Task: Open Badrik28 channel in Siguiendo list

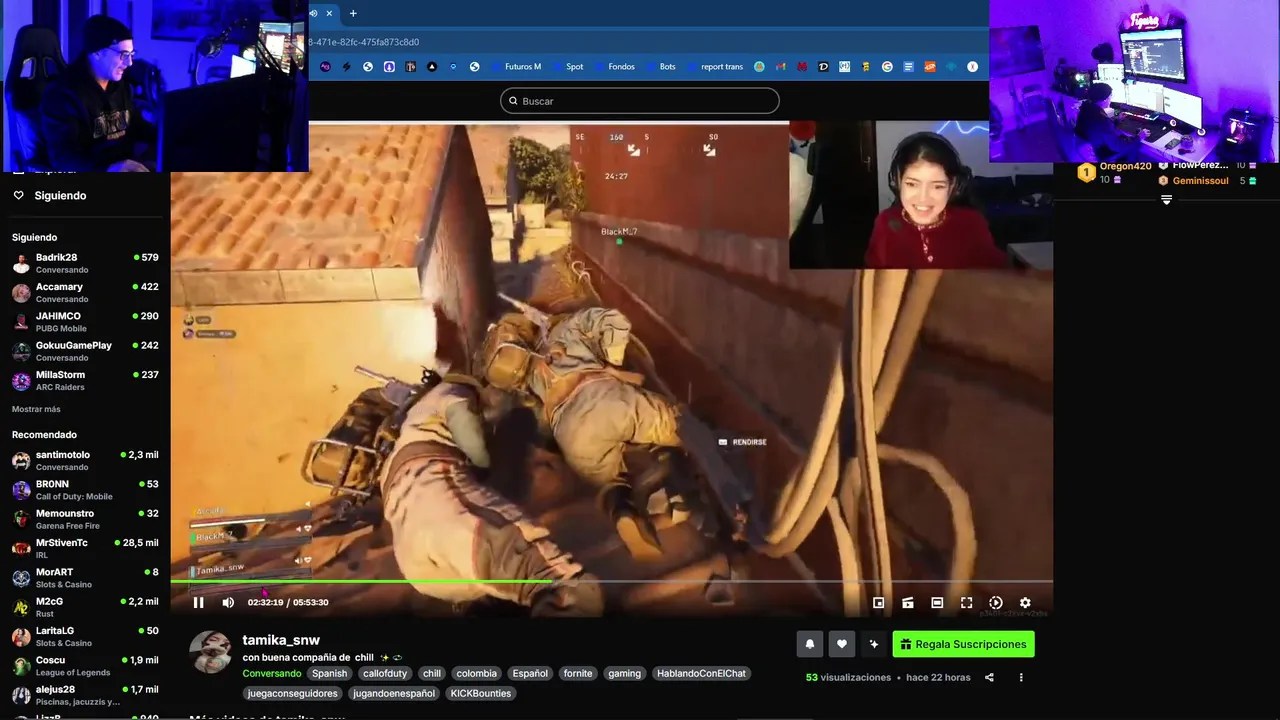Action: [x=85, y=263]
